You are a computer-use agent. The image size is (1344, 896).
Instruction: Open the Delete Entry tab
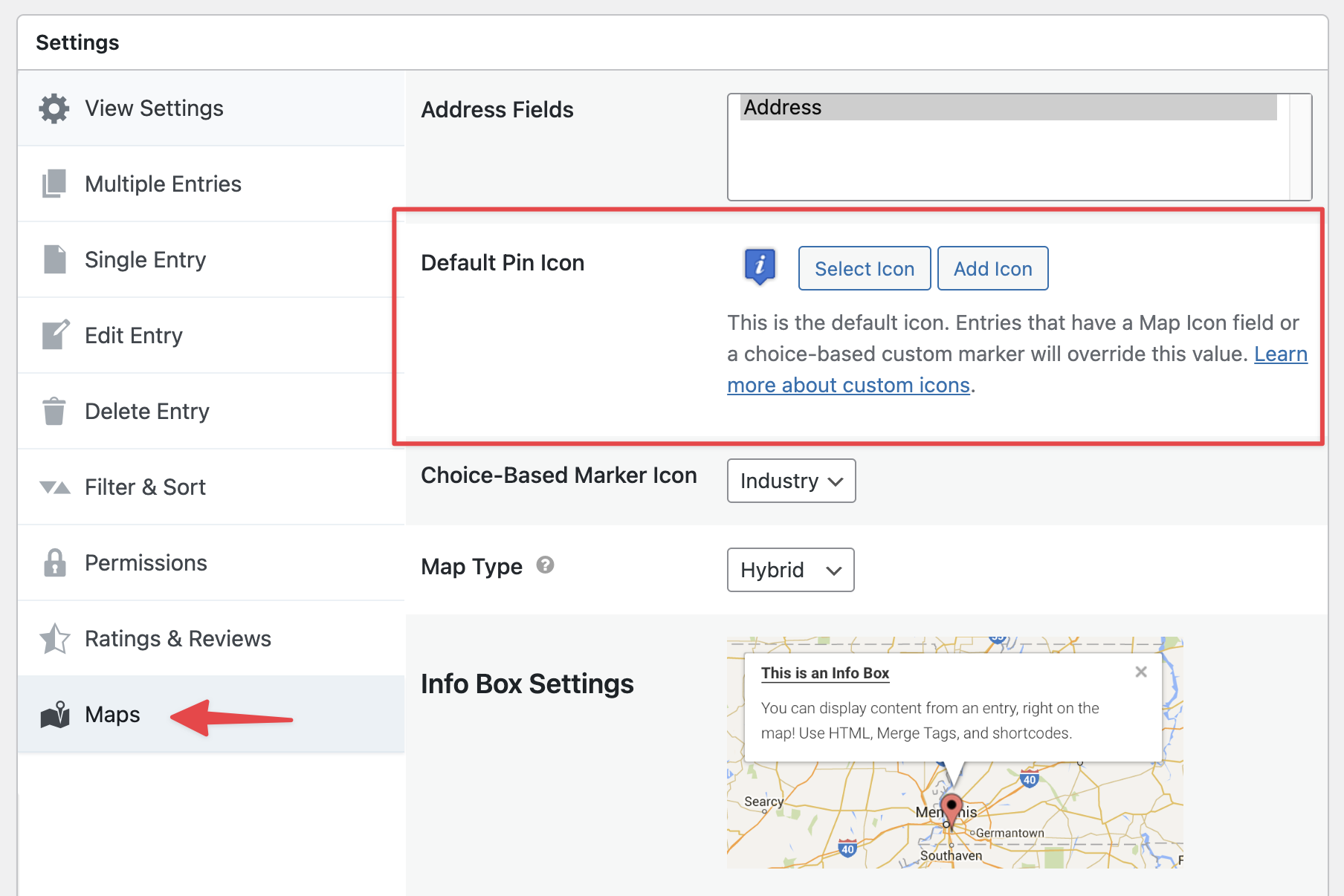211,411
